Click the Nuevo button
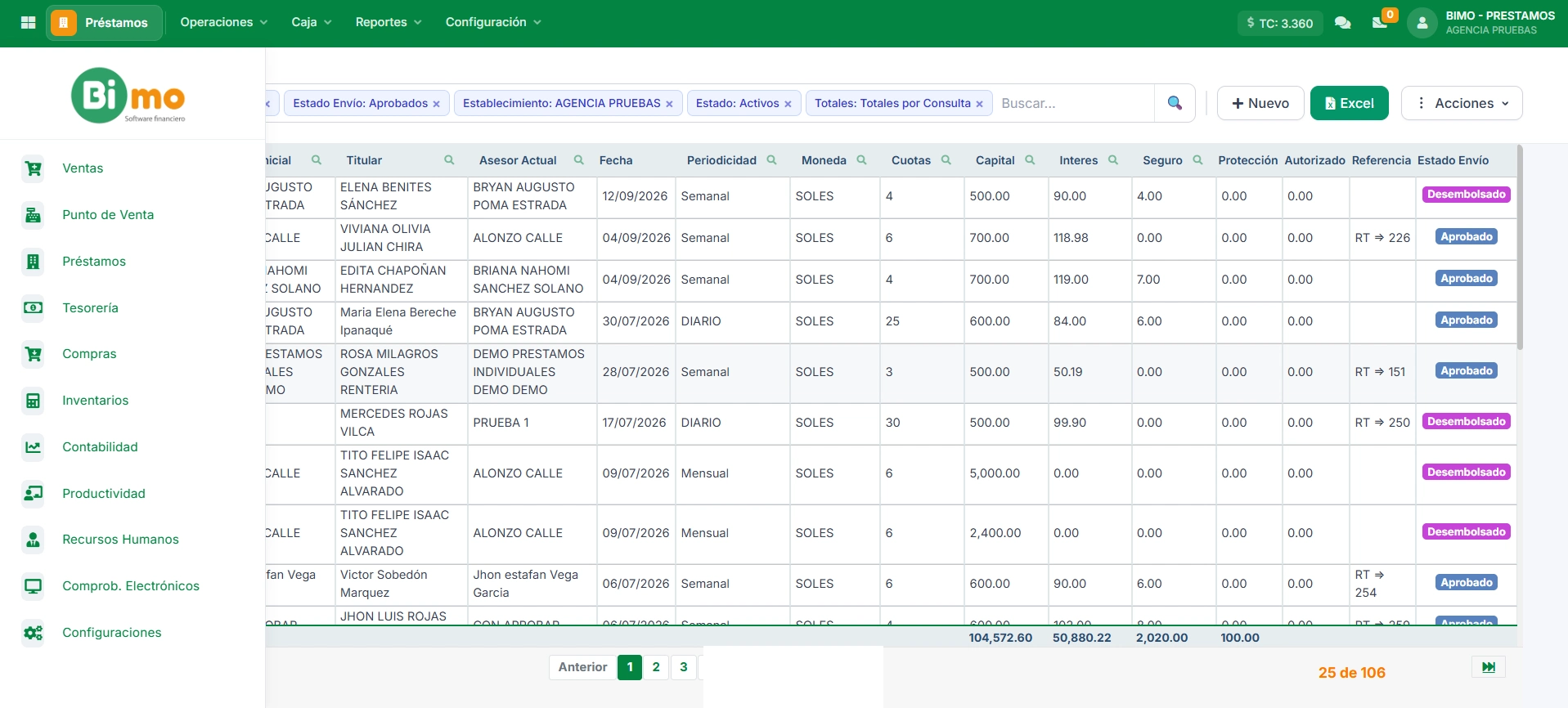1568x708 pixels. (x=1260, y=103)
